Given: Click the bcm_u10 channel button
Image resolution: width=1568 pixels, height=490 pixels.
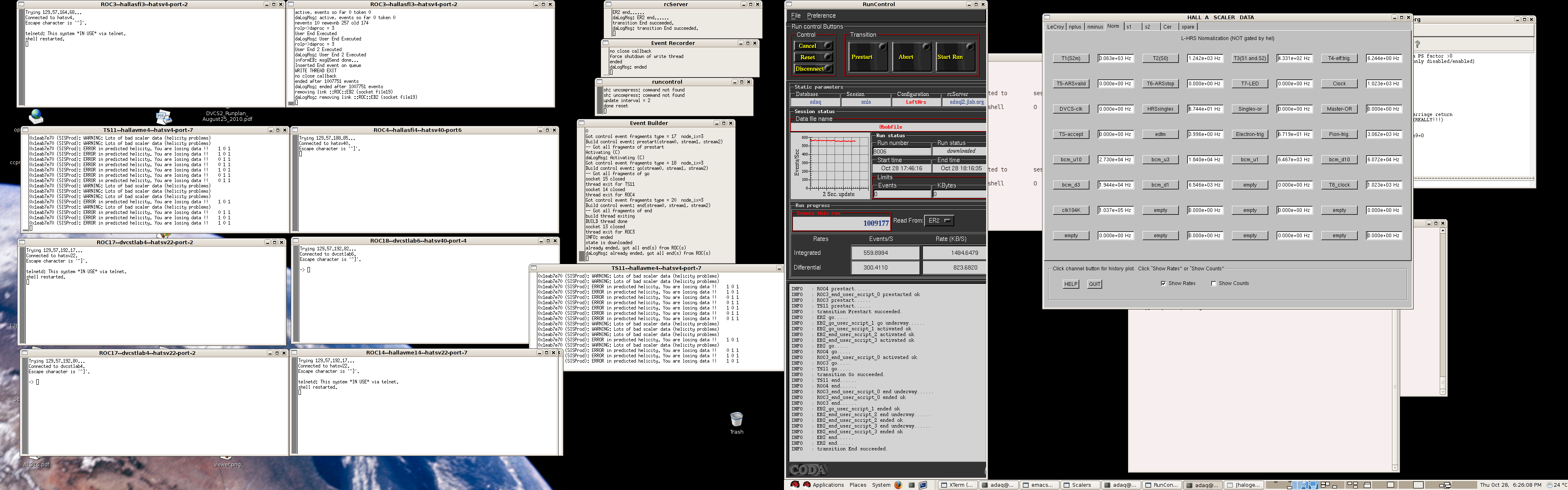Looking at the screenshot, I should pyautogui.click(x=1071, y=160).
